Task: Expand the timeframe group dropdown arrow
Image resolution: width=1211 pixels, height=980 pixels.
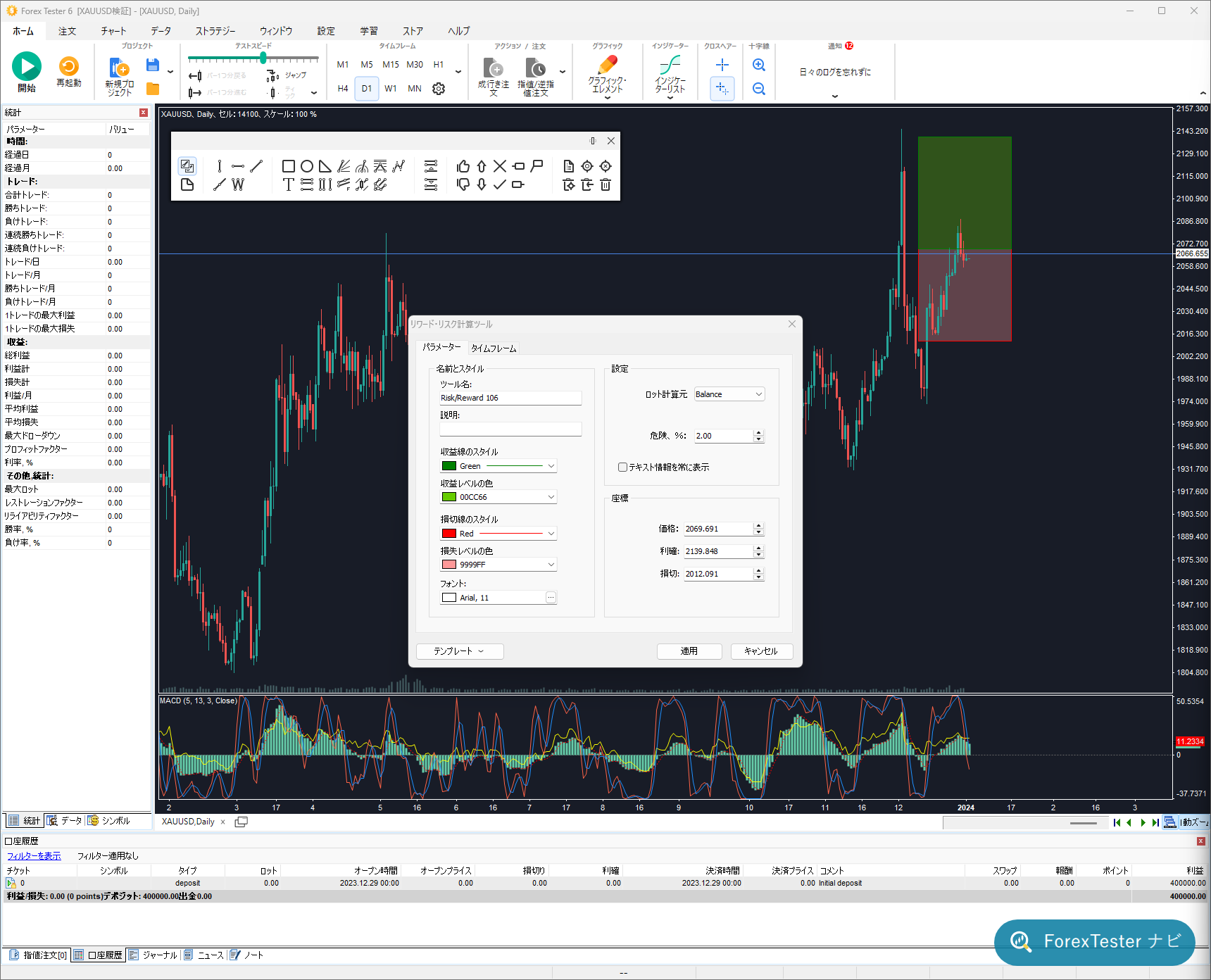Action: click(x=458, y=72)
